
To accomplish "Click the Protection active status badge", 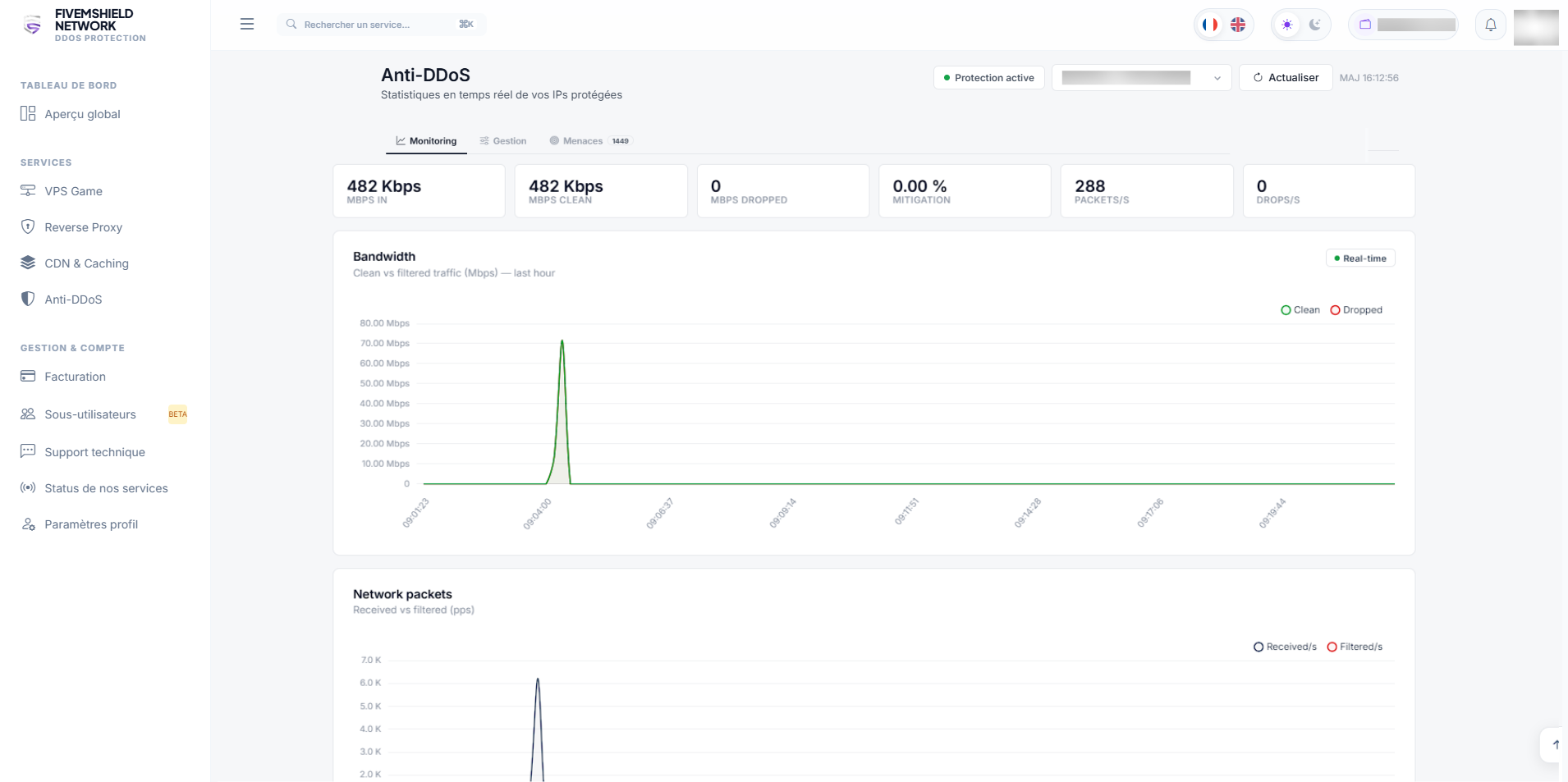I will [989, 78].
